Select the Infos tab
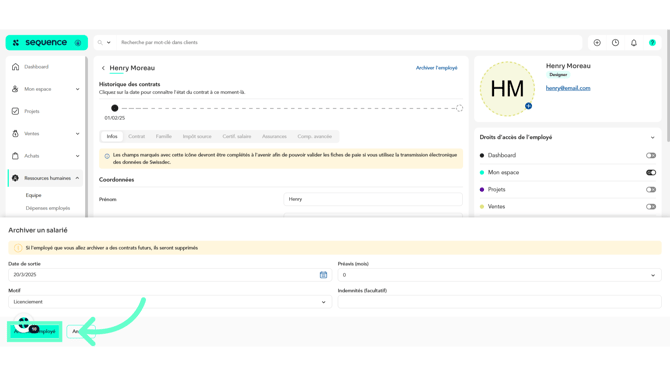The image size is (670, 376). (112, 136)
